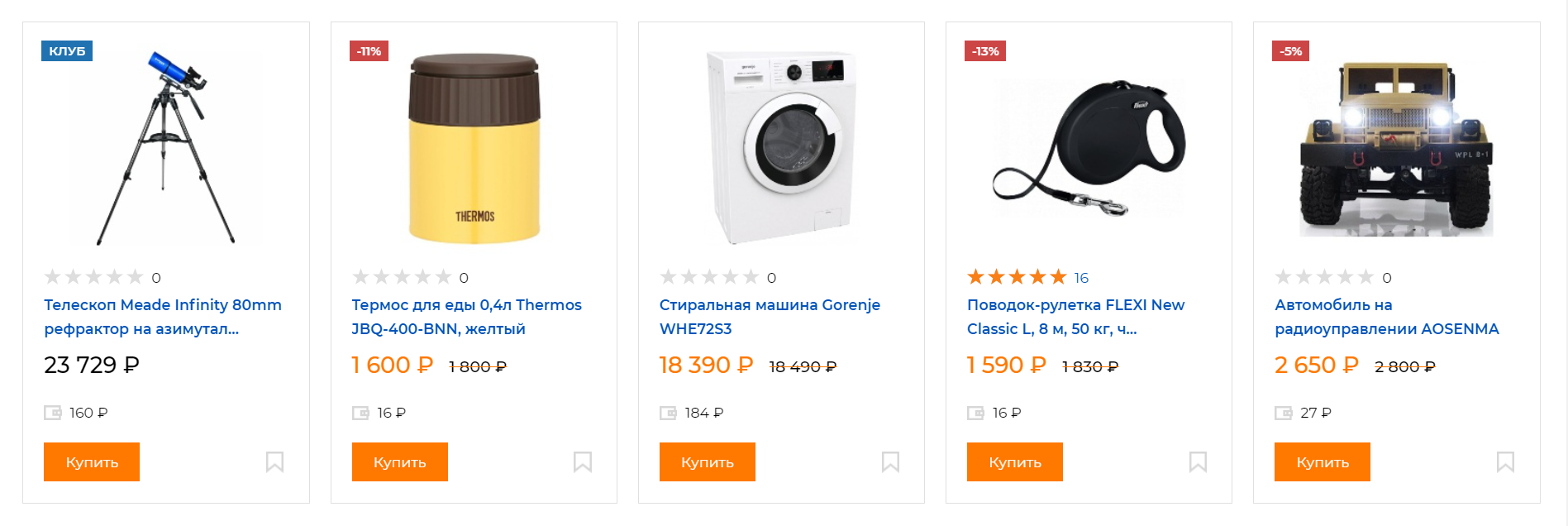Bookmark the FLEXI leash product

click(1197, 461)
